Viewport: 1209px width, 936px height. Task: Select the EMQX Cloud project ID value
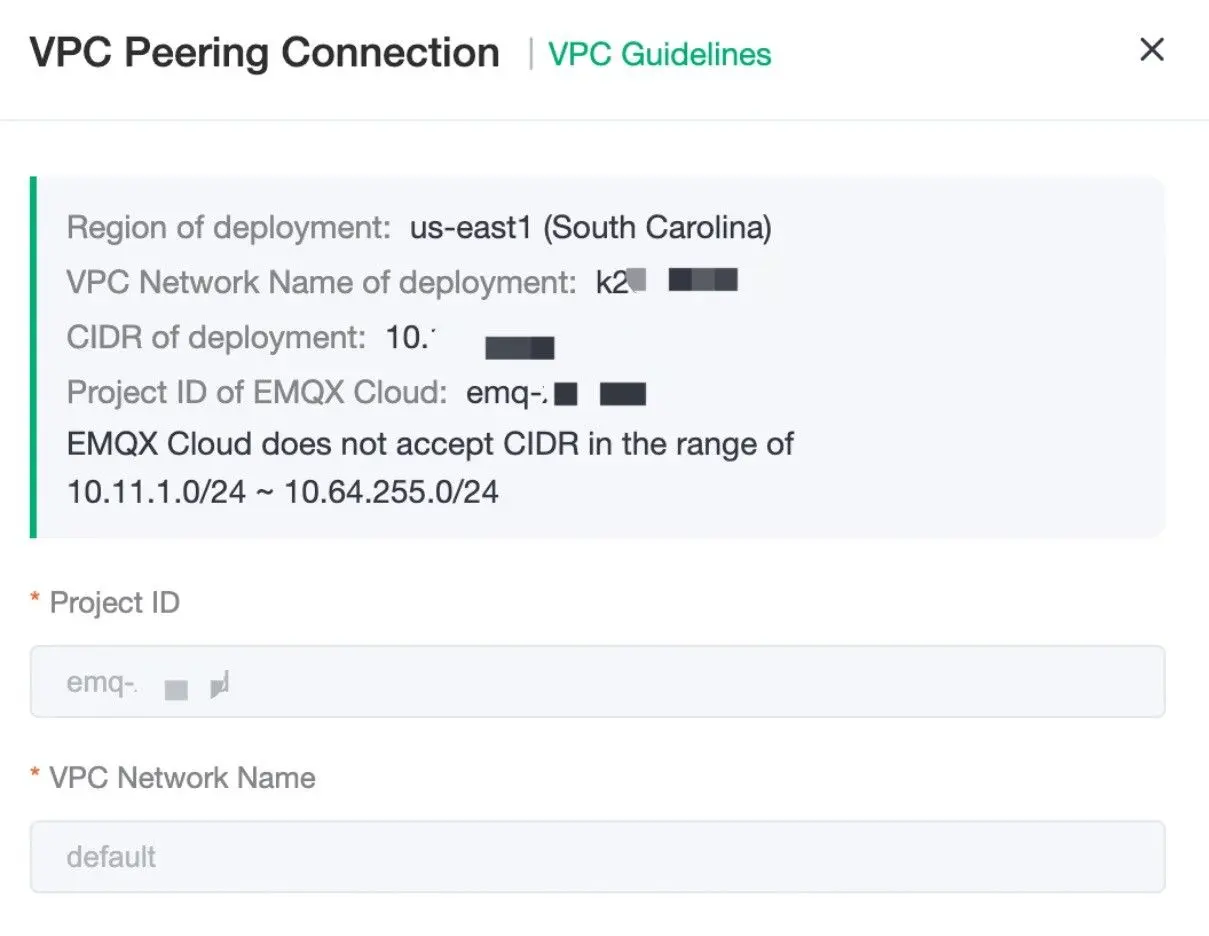pos(555,394)
